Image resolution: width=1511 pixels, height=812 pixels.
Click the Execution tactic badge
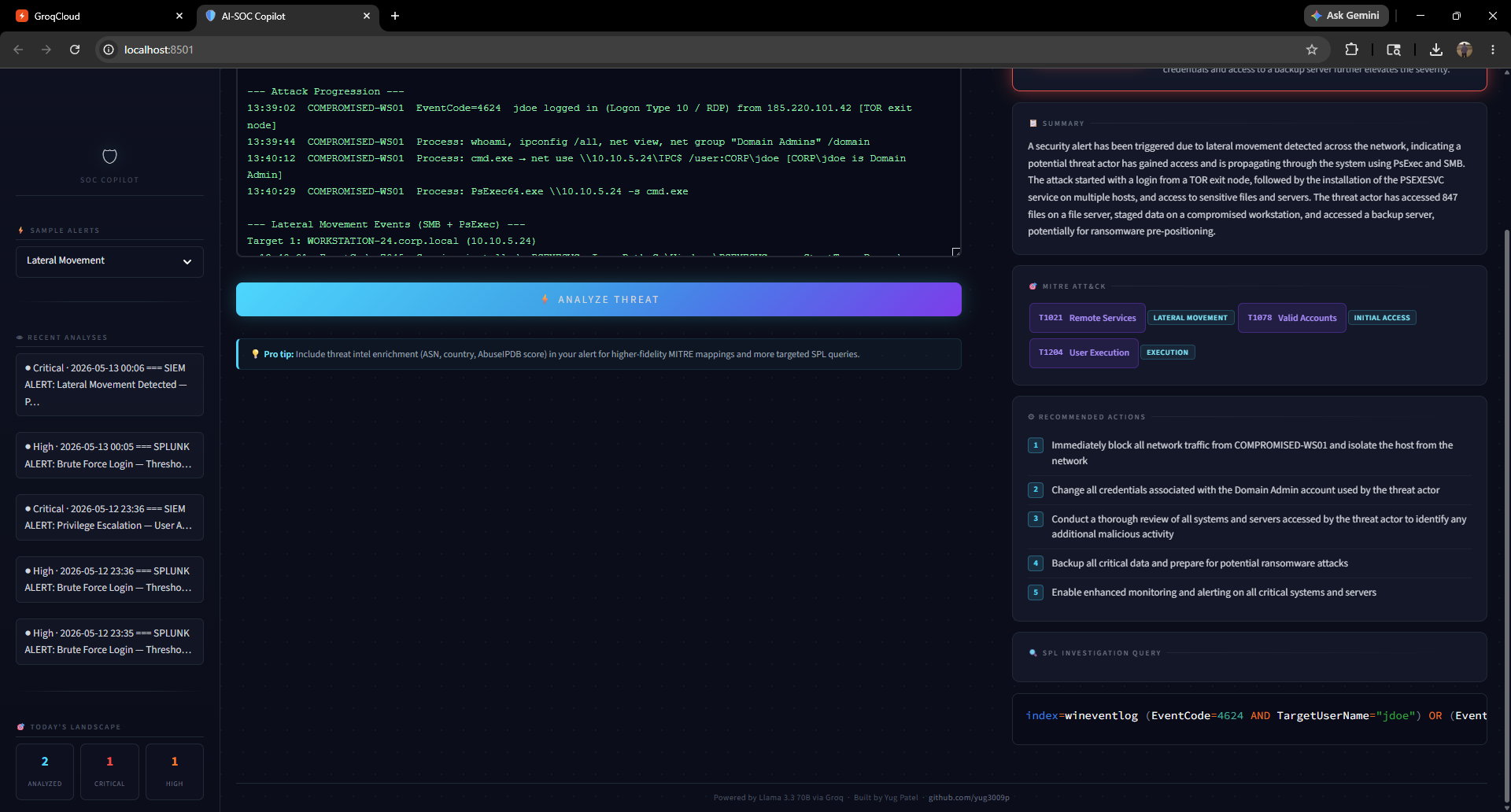click(x=1167, y=352)
